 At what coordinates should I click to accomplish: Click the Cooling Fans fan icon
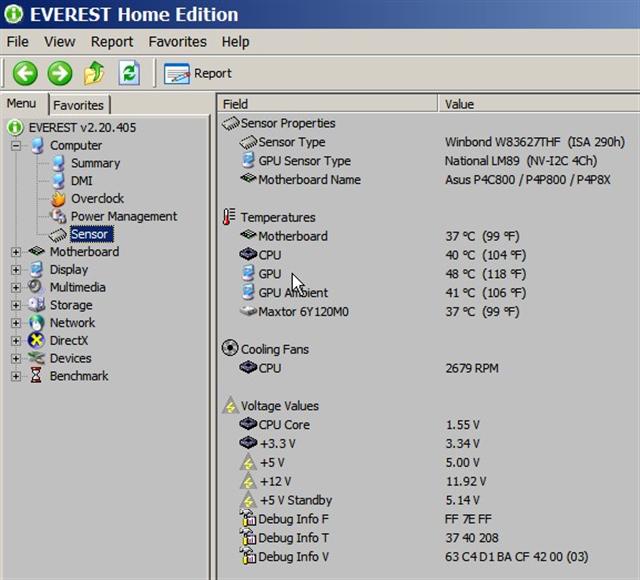(230, 349)
